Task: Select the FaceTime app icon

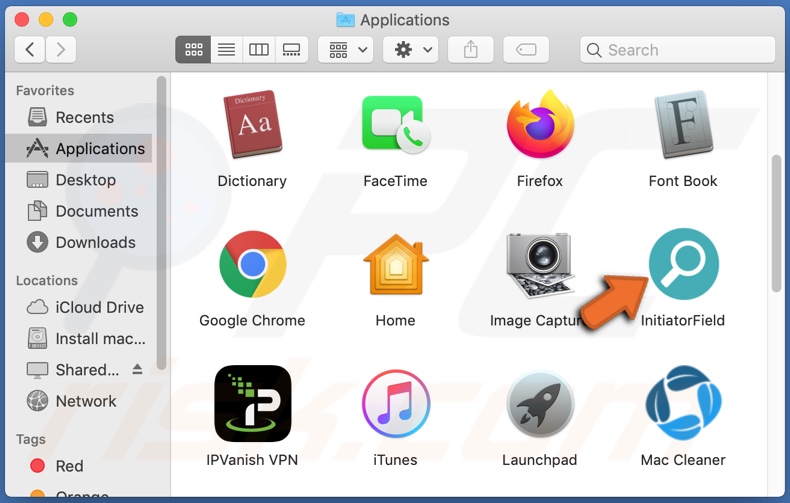Action: point(396,124)
